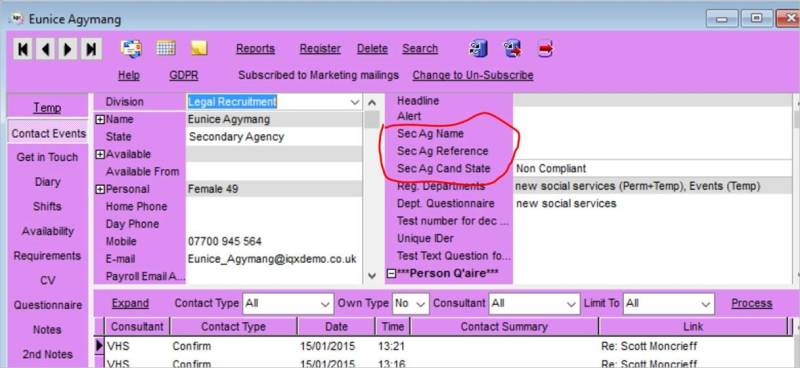Collapse the Person Q'aire section

391,274
